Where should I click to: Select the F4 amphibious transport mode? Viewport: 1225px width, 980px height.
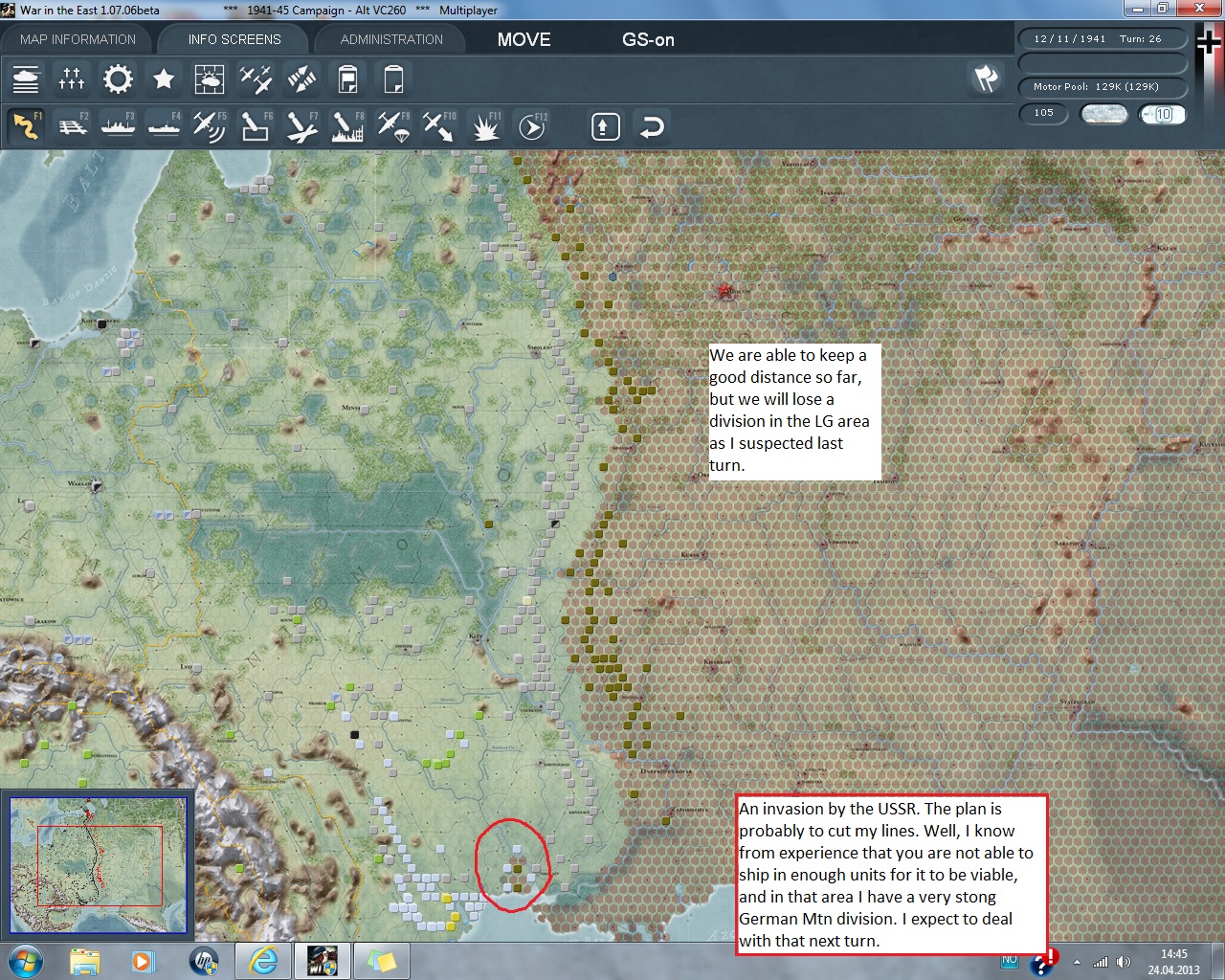point(164,126)
